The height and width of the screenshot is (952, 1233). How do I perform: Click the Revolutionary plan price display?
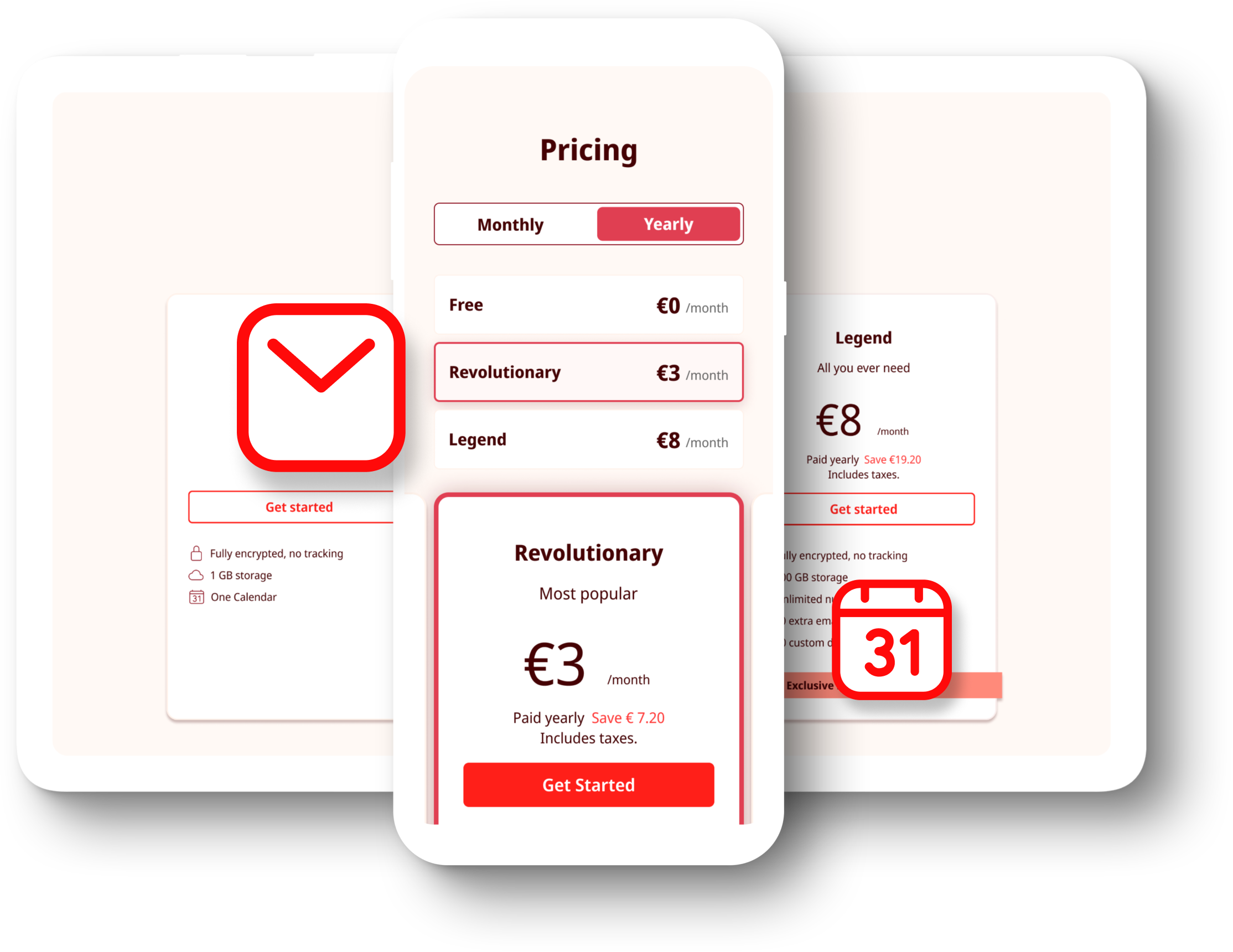(692, 372)
